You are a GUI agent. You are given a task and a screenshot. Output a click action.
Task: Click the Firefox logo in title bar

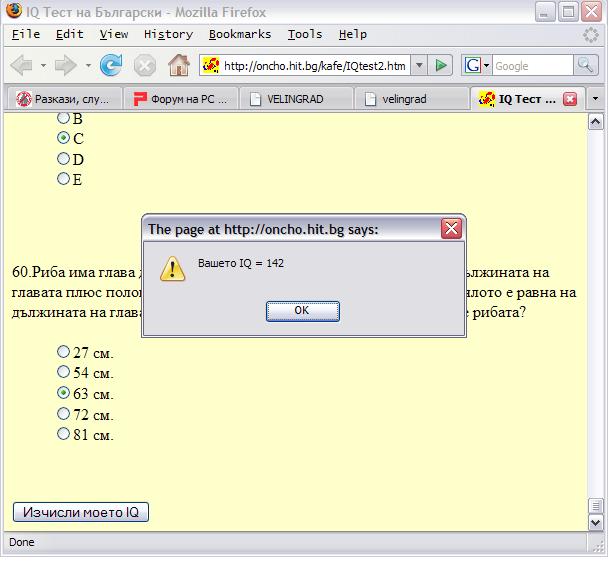(14, 10)
